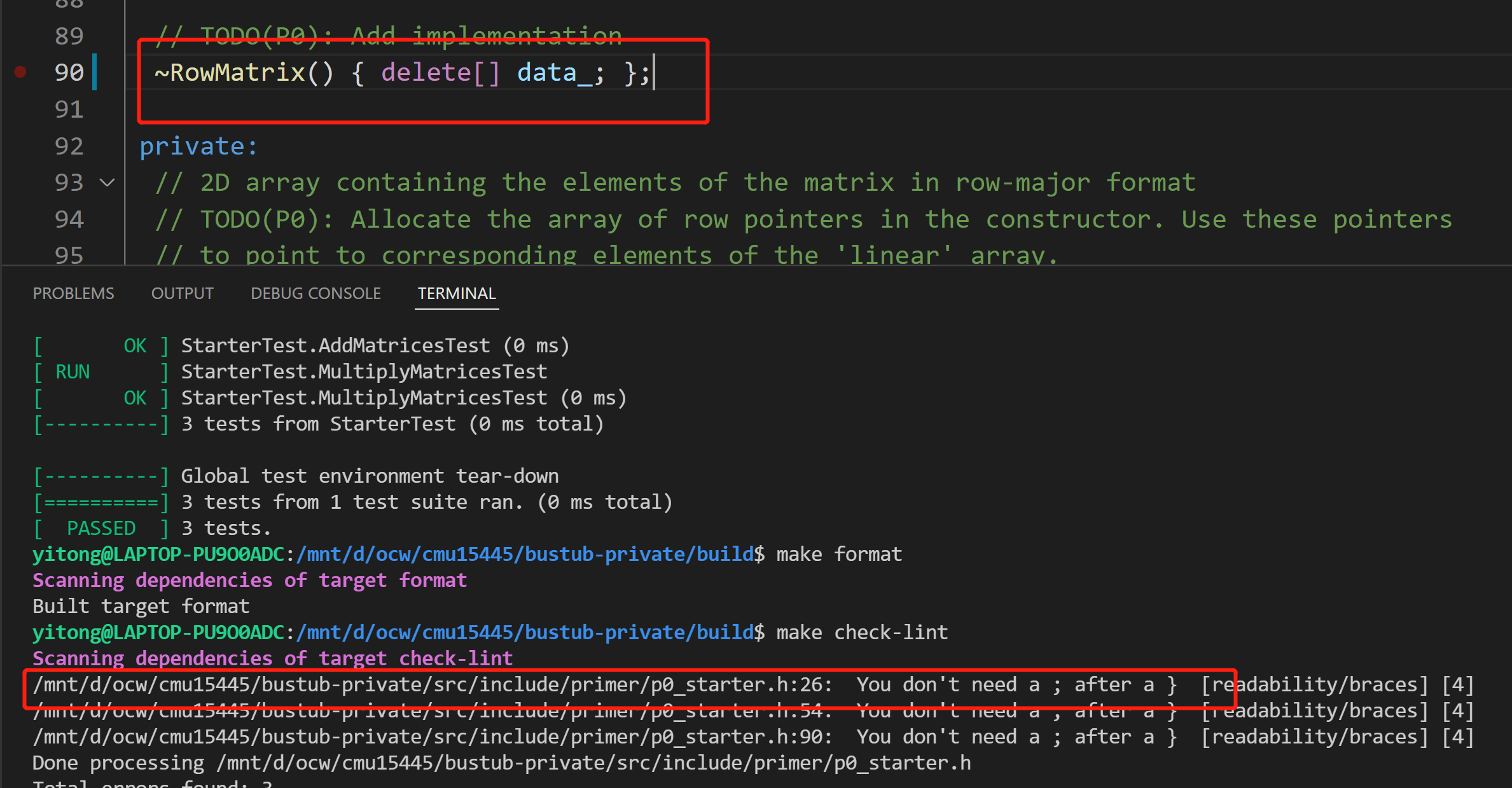Open the p0_starter.h:54 lint error link
Screen dimensions: 1512x788
(x=433, y=711)
